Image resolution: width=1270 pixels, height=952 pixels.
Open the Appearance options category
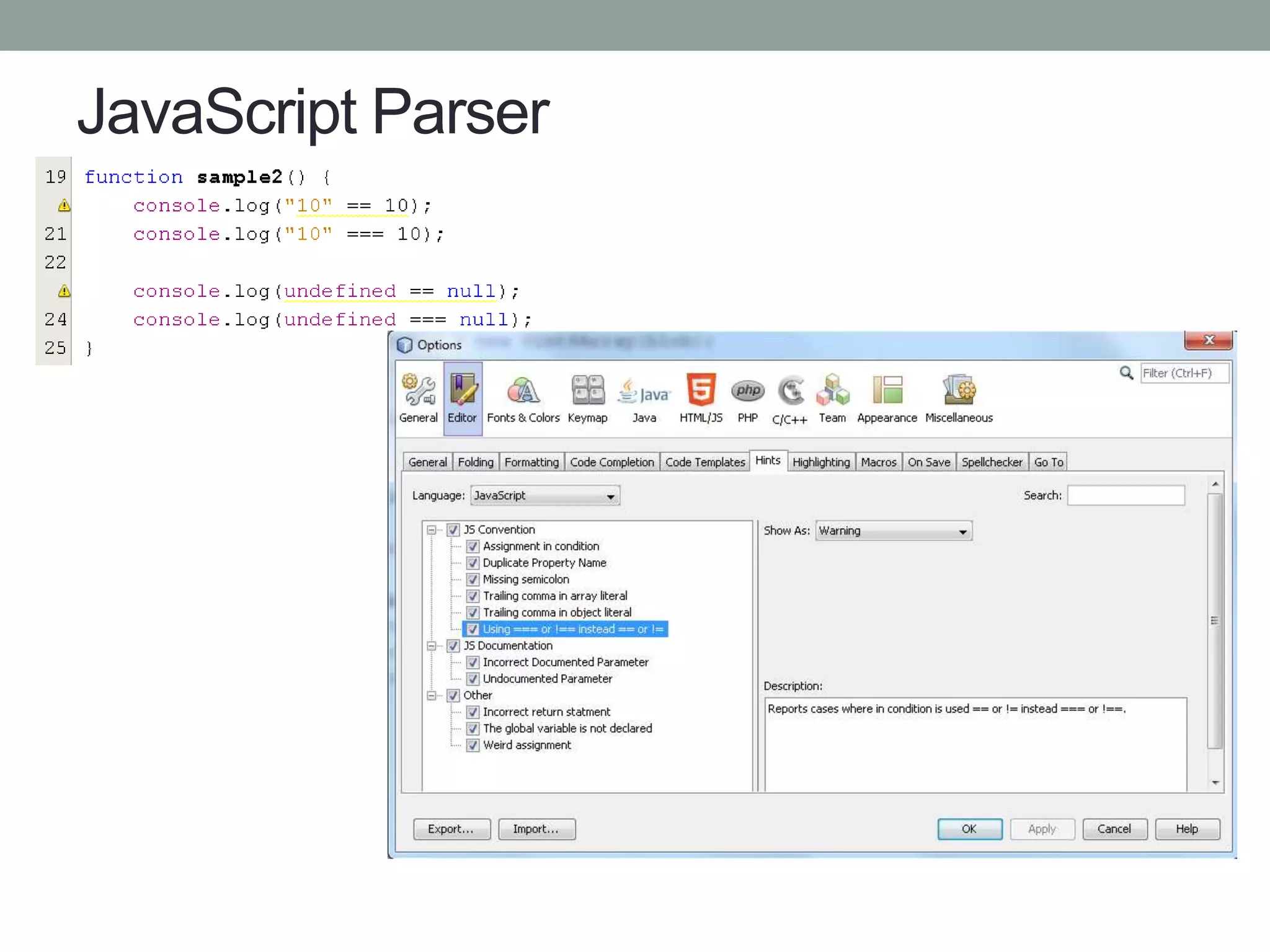(887, 399)
